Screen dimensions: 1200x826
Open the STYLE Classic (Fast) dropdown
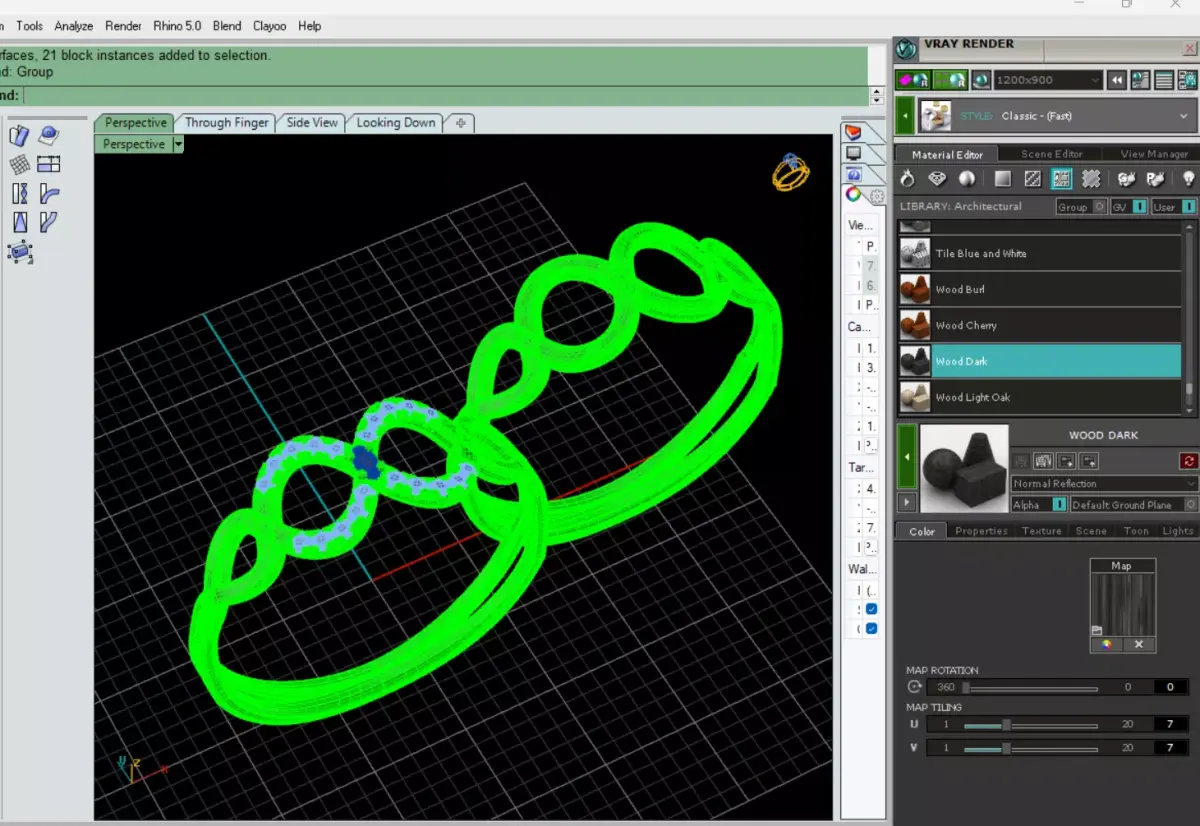[x=1058, y=116]
